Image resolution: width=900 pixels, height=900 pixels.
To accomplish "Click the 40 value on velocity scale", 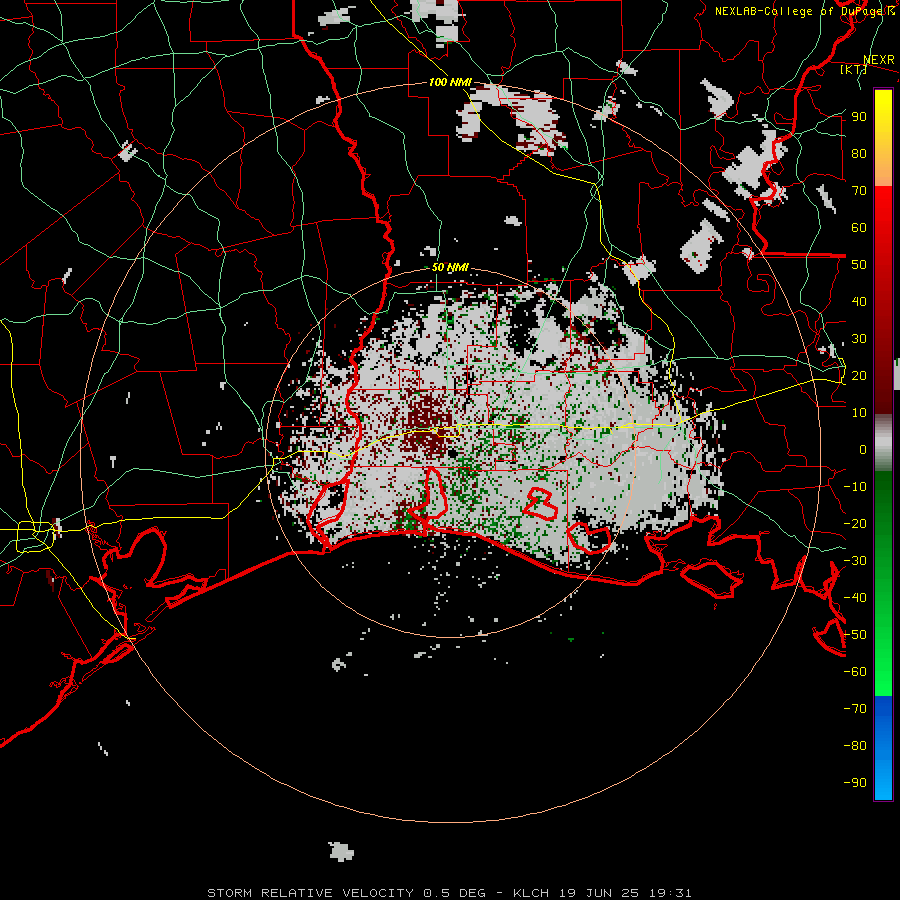I will 859,301.
